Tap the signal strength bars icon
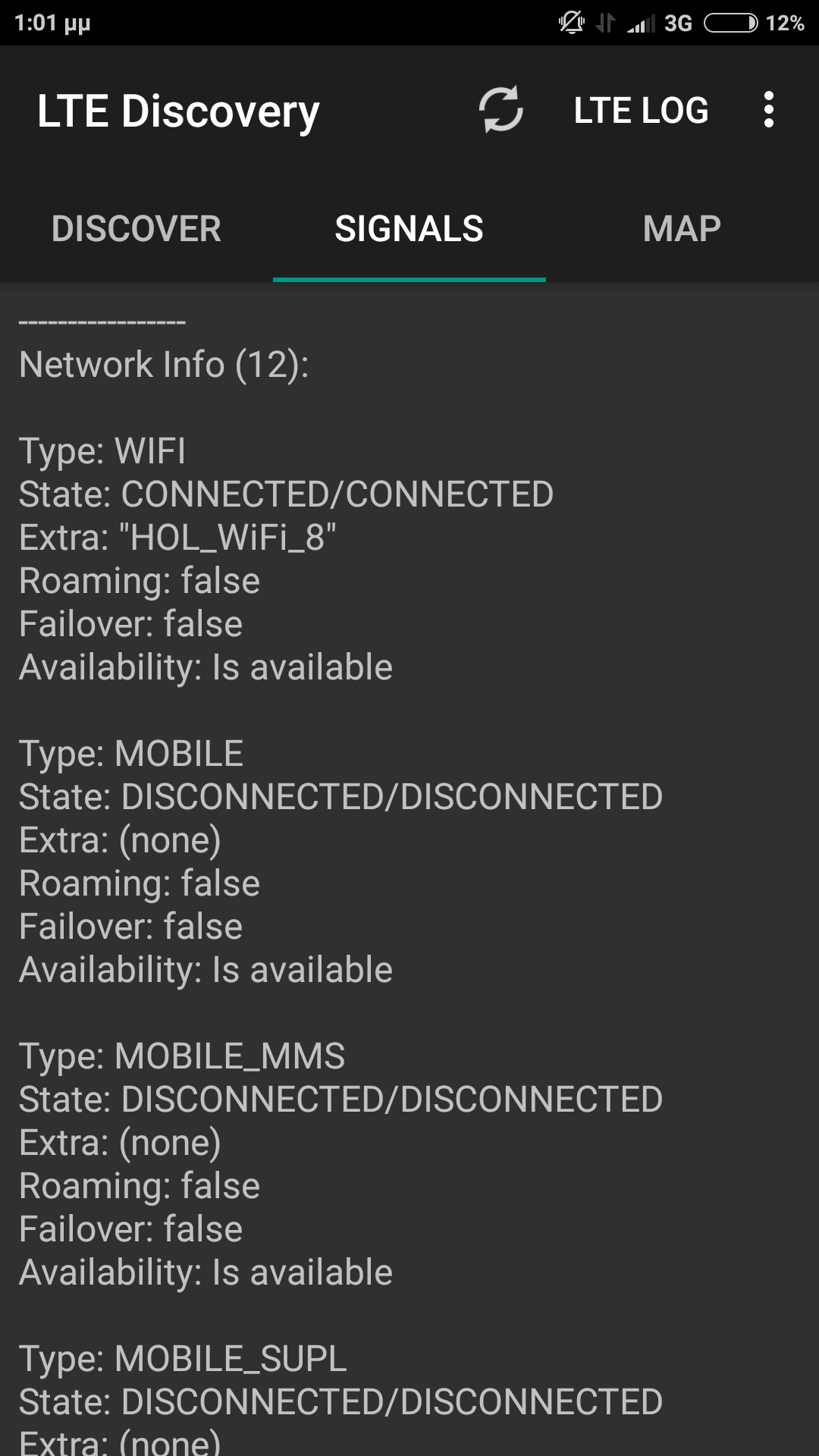This screenshot has height=1456, width=819. pyautogui.click(x=641, y=24)
